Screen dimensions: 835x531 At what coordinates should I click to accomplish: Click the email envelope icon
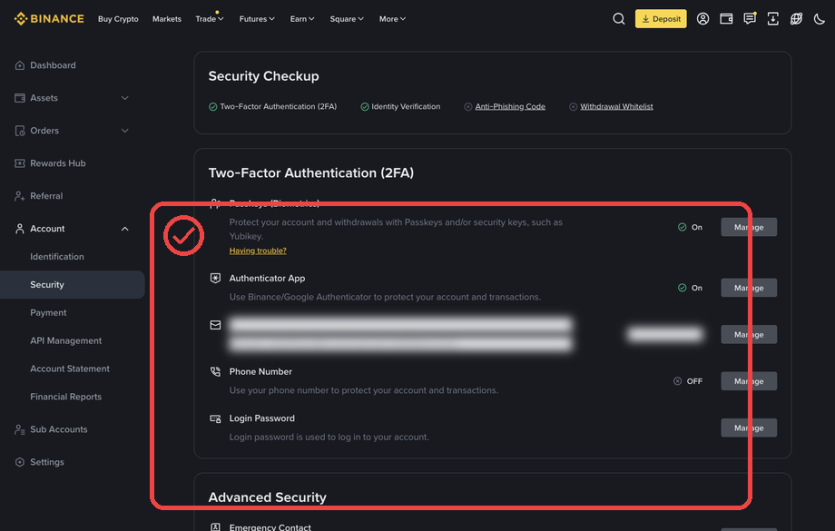pyautogui.click(x=215, y=325)
